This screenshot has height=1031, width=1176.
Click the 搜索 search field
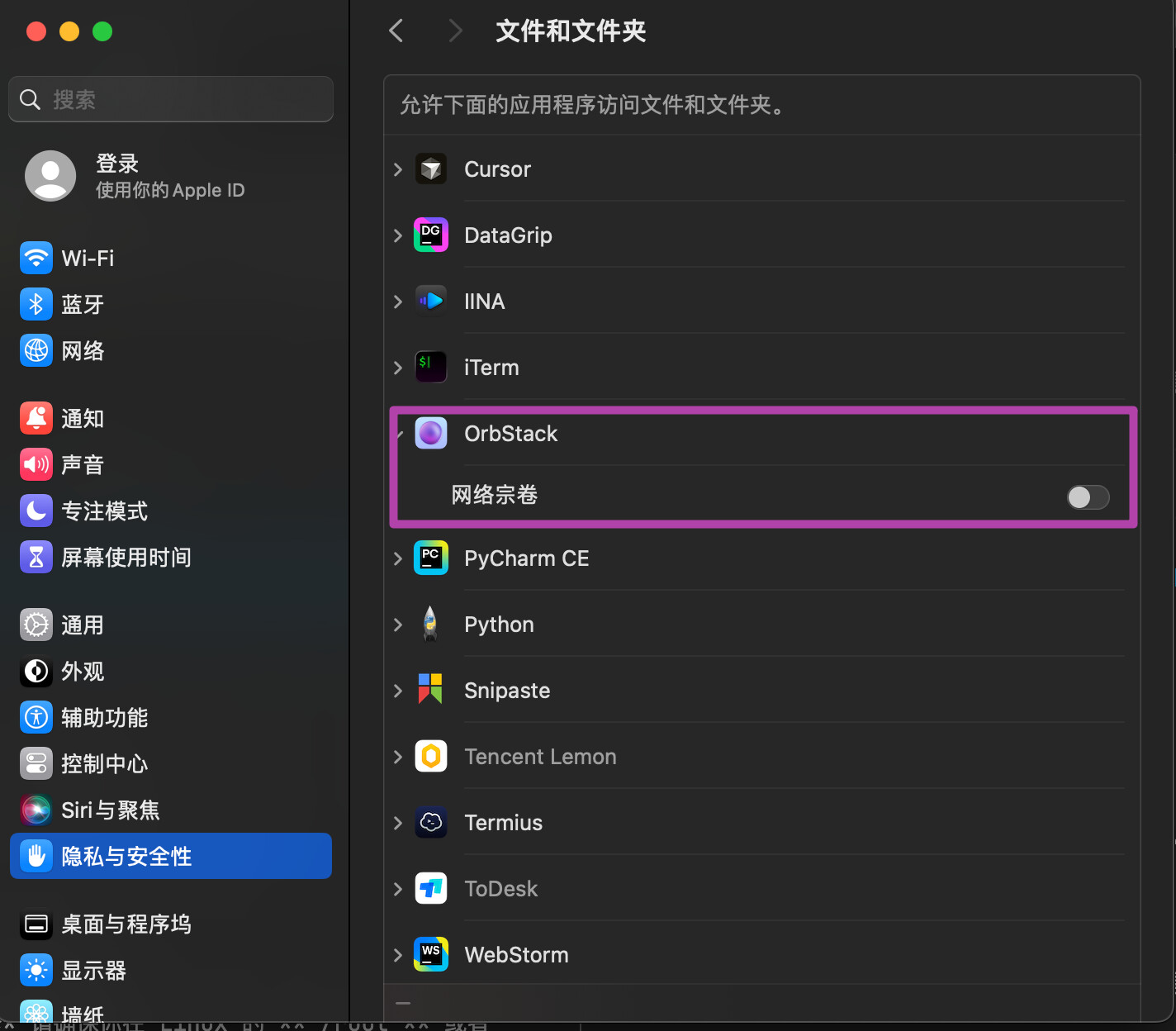171,100
